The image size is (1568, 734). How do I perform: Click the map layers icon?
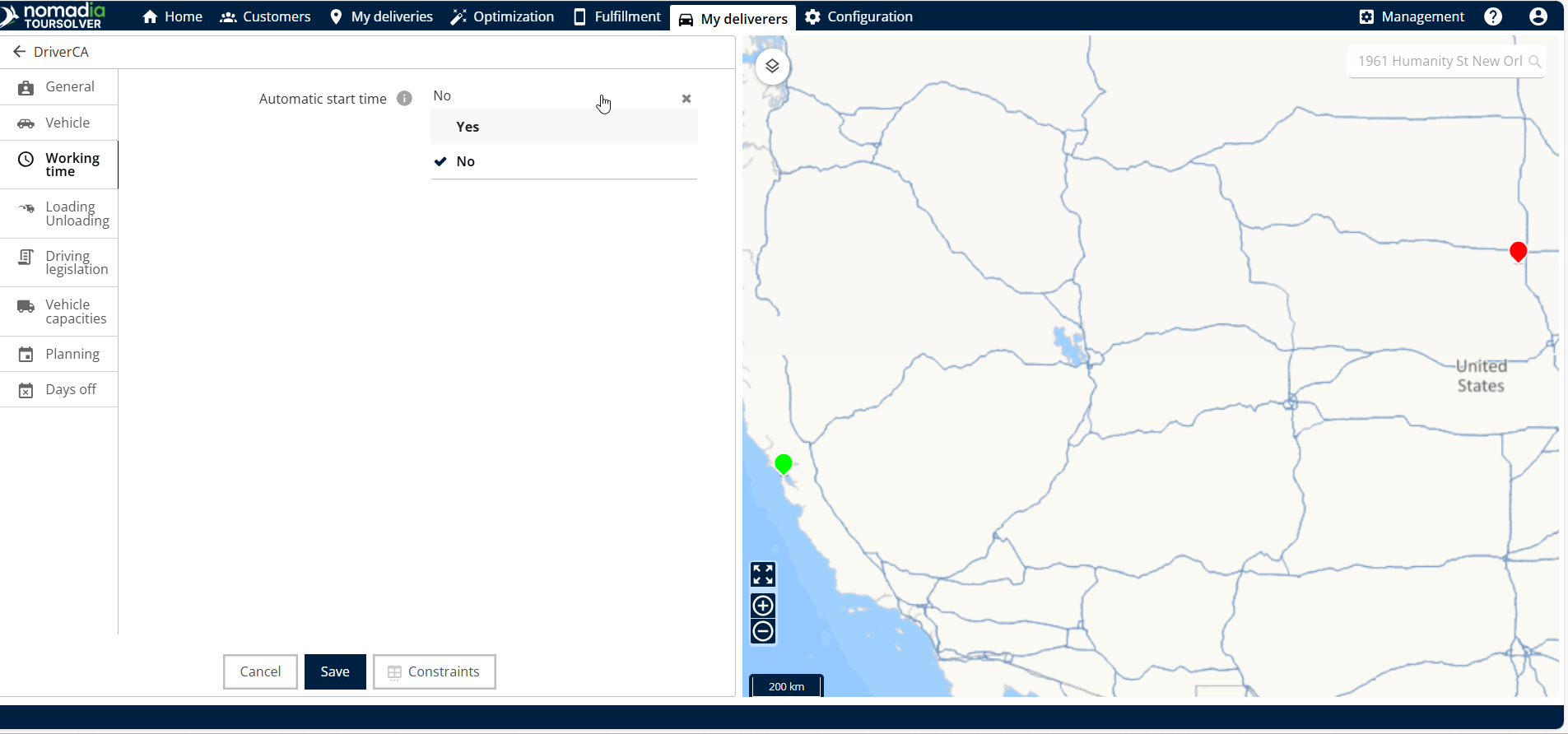(x=772, y=67)
